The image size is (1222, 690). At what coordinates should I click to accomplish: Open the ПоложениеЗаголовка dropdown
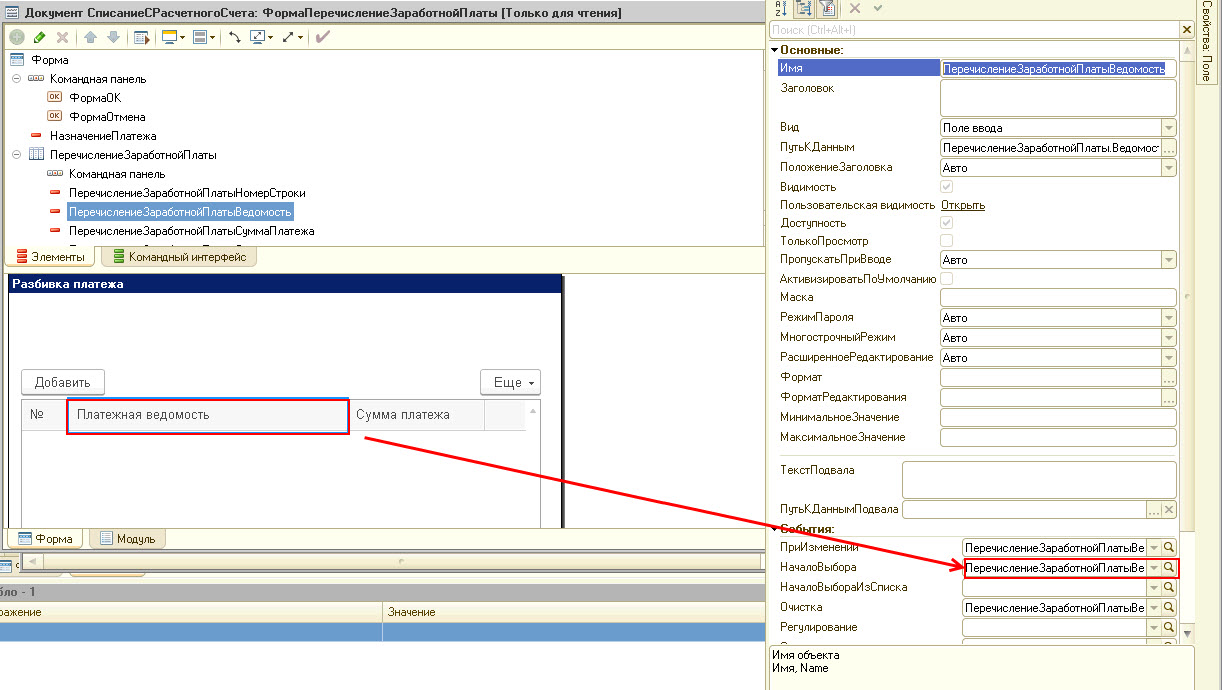pyautogui.click(x=1169, y=168)
